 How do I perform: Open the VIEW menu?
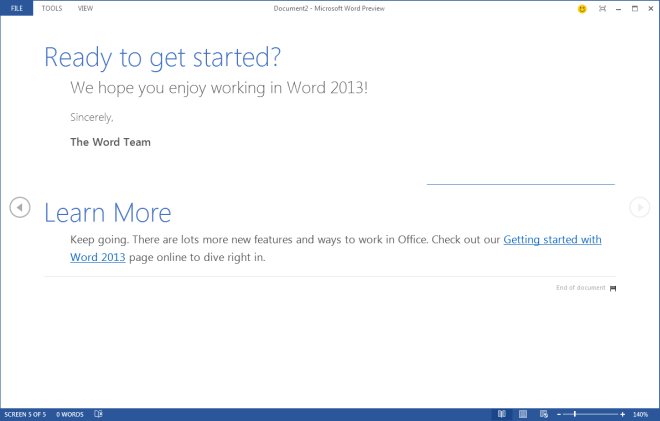pos(85,8)
